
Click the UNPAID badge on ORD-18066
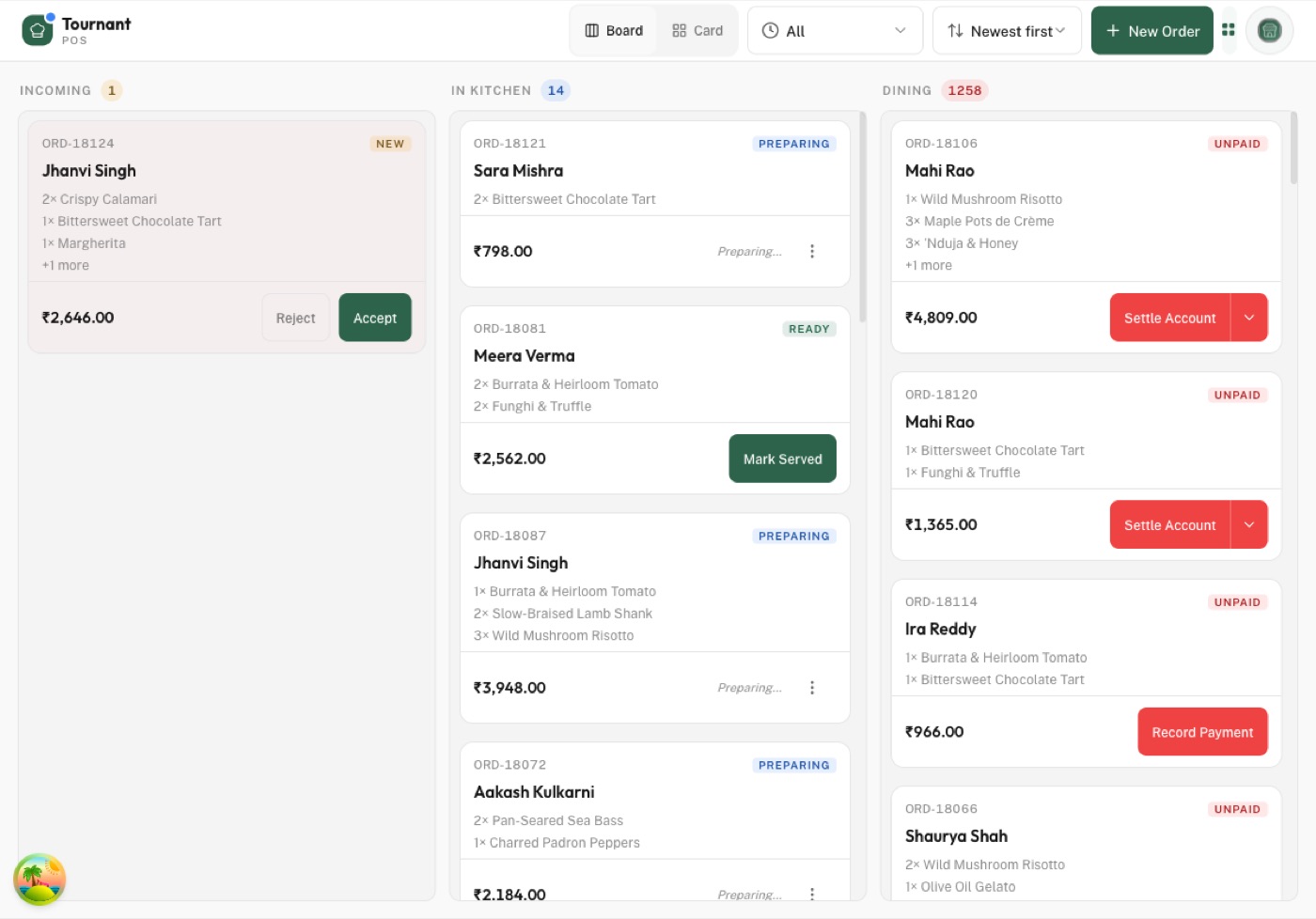(x=1237, y=809)
